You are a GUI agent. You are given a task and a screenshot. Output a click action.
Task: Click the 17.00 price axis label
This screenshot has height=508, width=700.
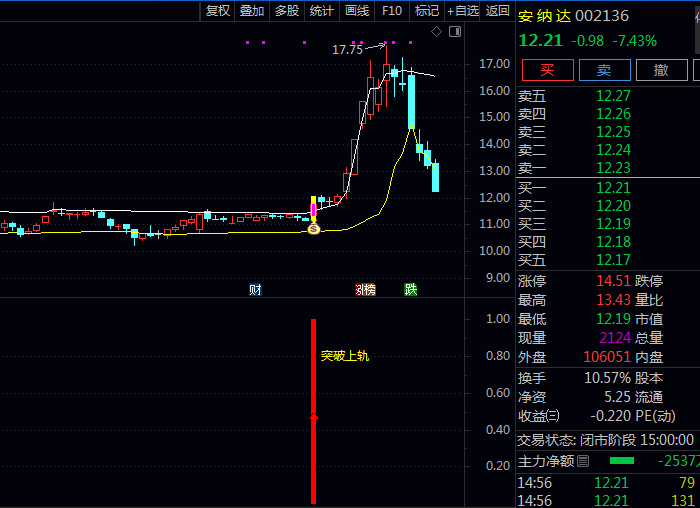pyautogui.click(x=494, y=64)
